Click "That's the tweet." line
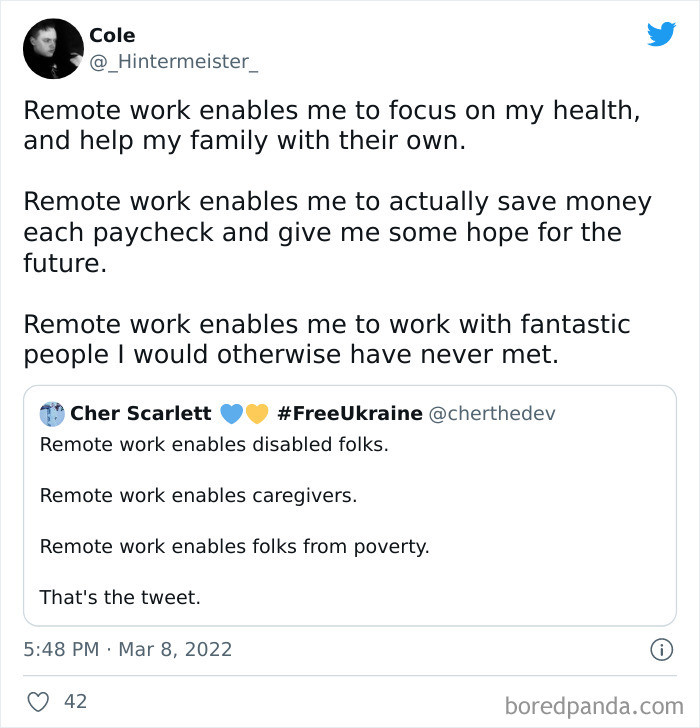The height and width of the screenshot is (728, 700). (120, 598)
